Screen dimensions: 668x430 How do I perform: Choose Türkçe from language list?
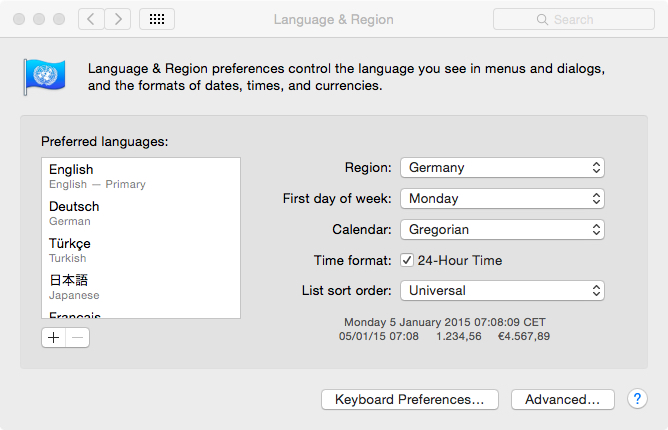(x=140, y=249)
